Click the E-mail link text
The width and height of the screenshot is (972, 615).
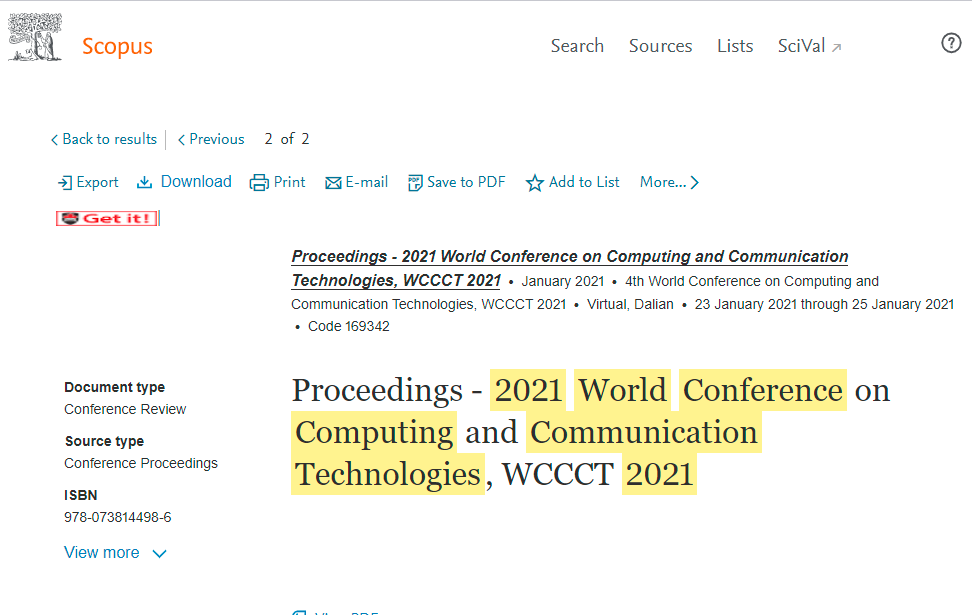click(x=367, y=182)
